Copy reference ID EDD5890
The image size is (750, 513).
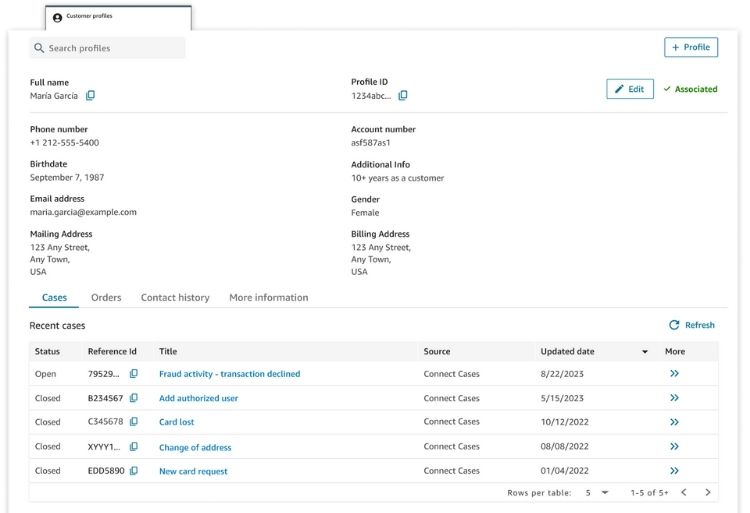(x=133, y=471)
